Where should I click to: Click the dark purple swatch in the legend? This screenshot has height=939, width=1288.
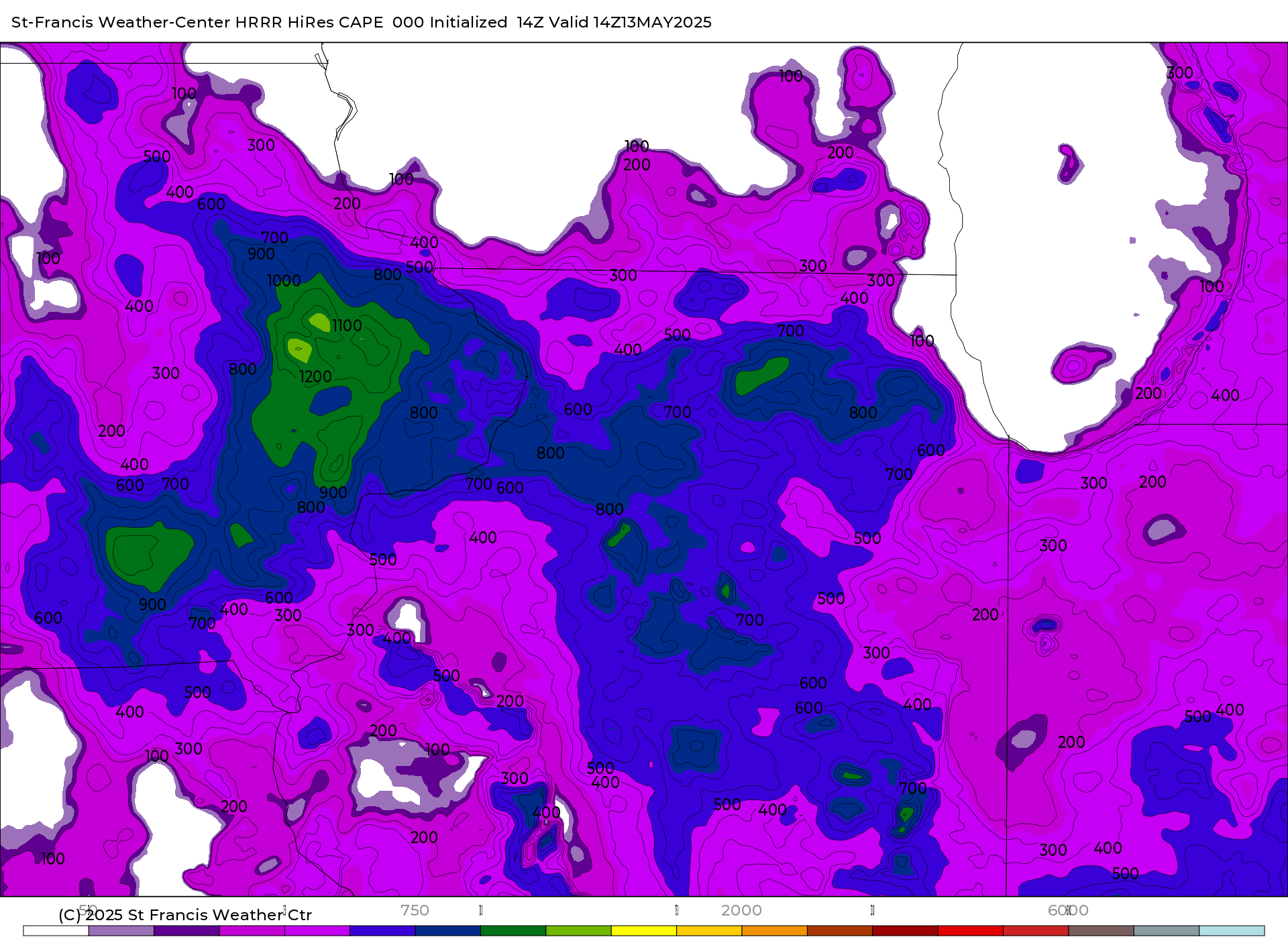click(186, 931)
